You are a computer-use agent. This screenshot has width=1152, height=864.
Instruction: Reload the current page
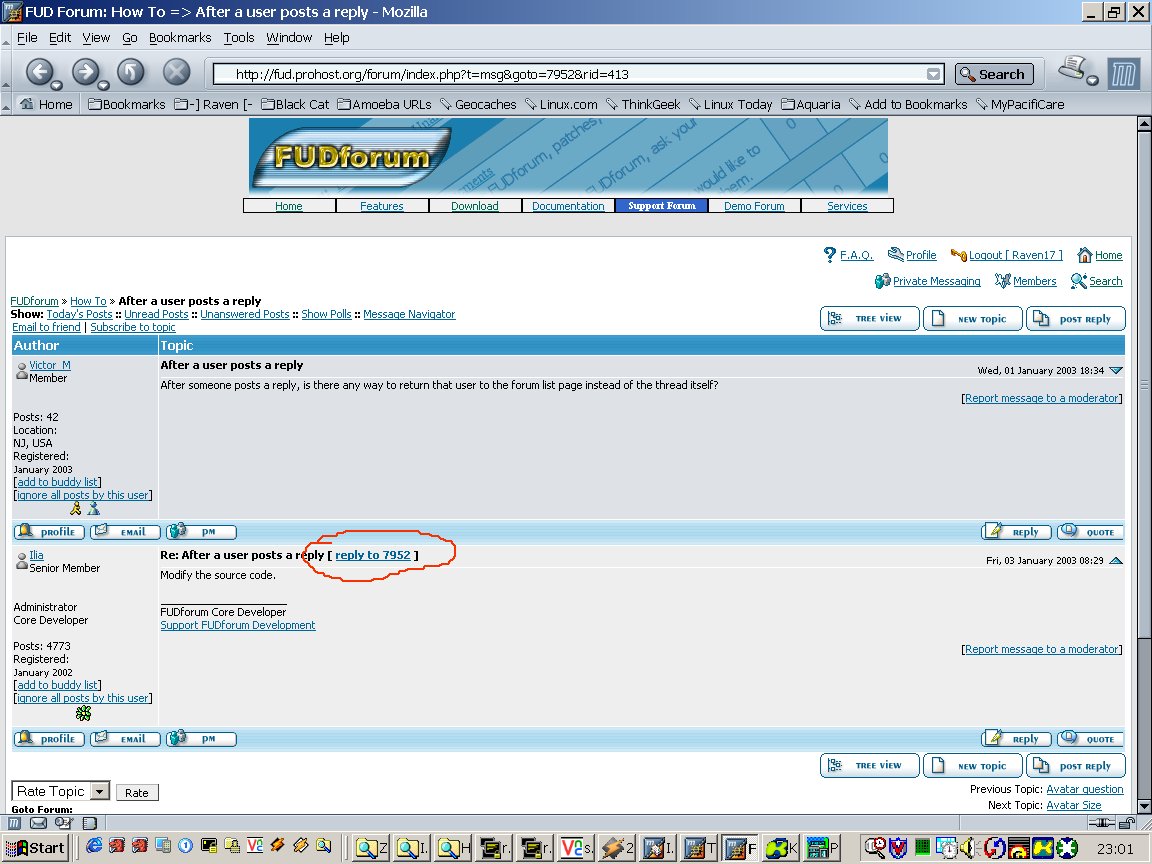click(131, 72)
